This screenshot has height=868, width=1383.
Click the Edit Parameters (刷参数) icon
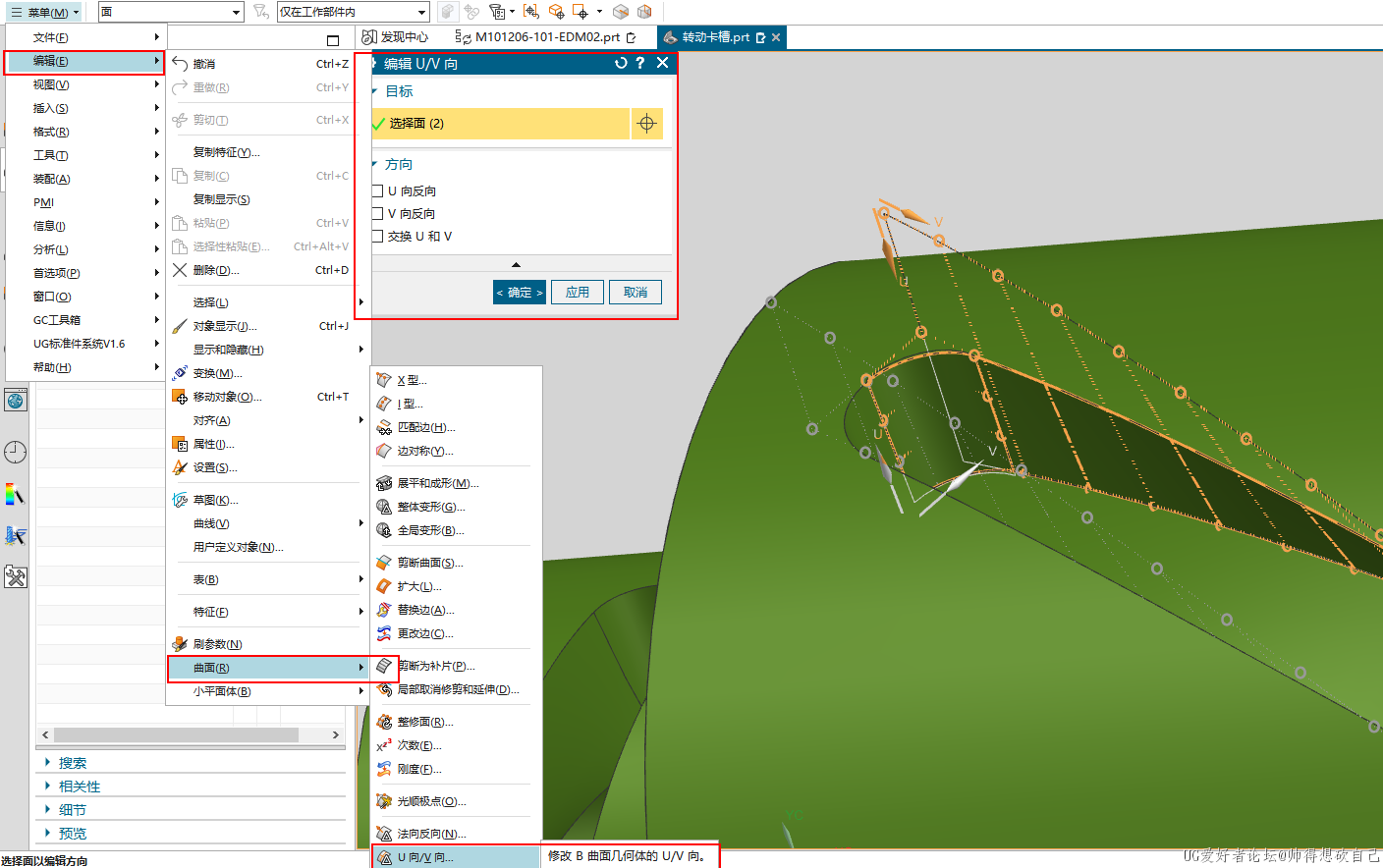(x=180, y=644)
